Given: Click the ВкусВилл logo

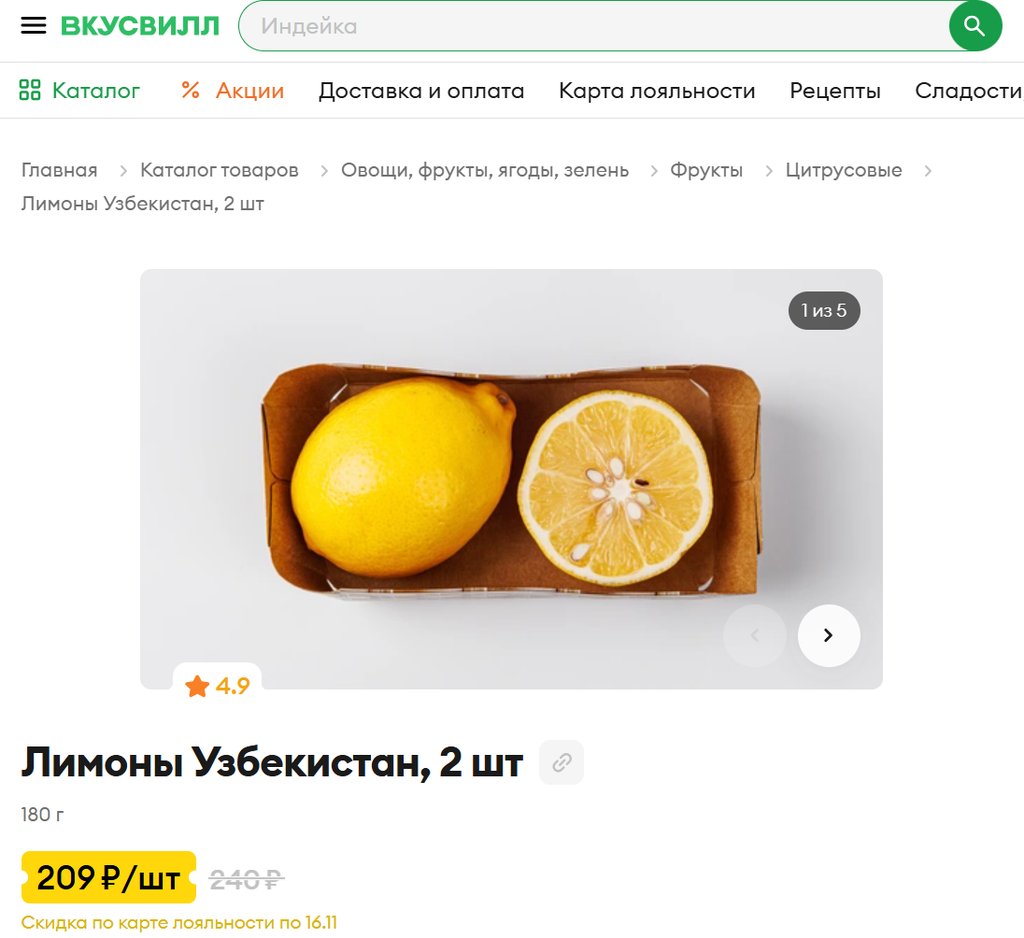Looking at the screenshot, I should [140, 26].
